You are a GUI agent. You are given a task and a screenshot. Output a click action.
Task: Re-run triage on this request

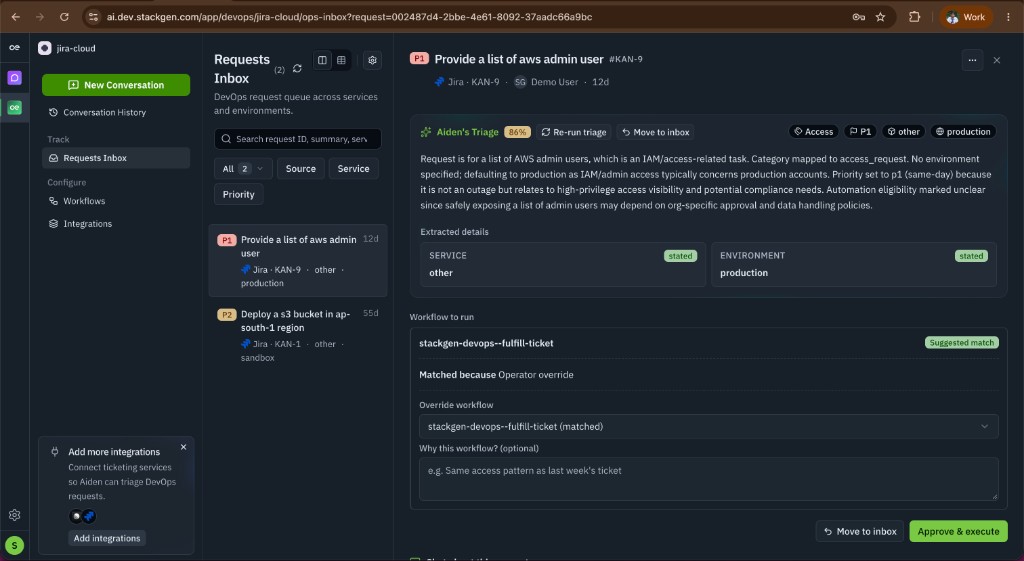coord(574,132)
